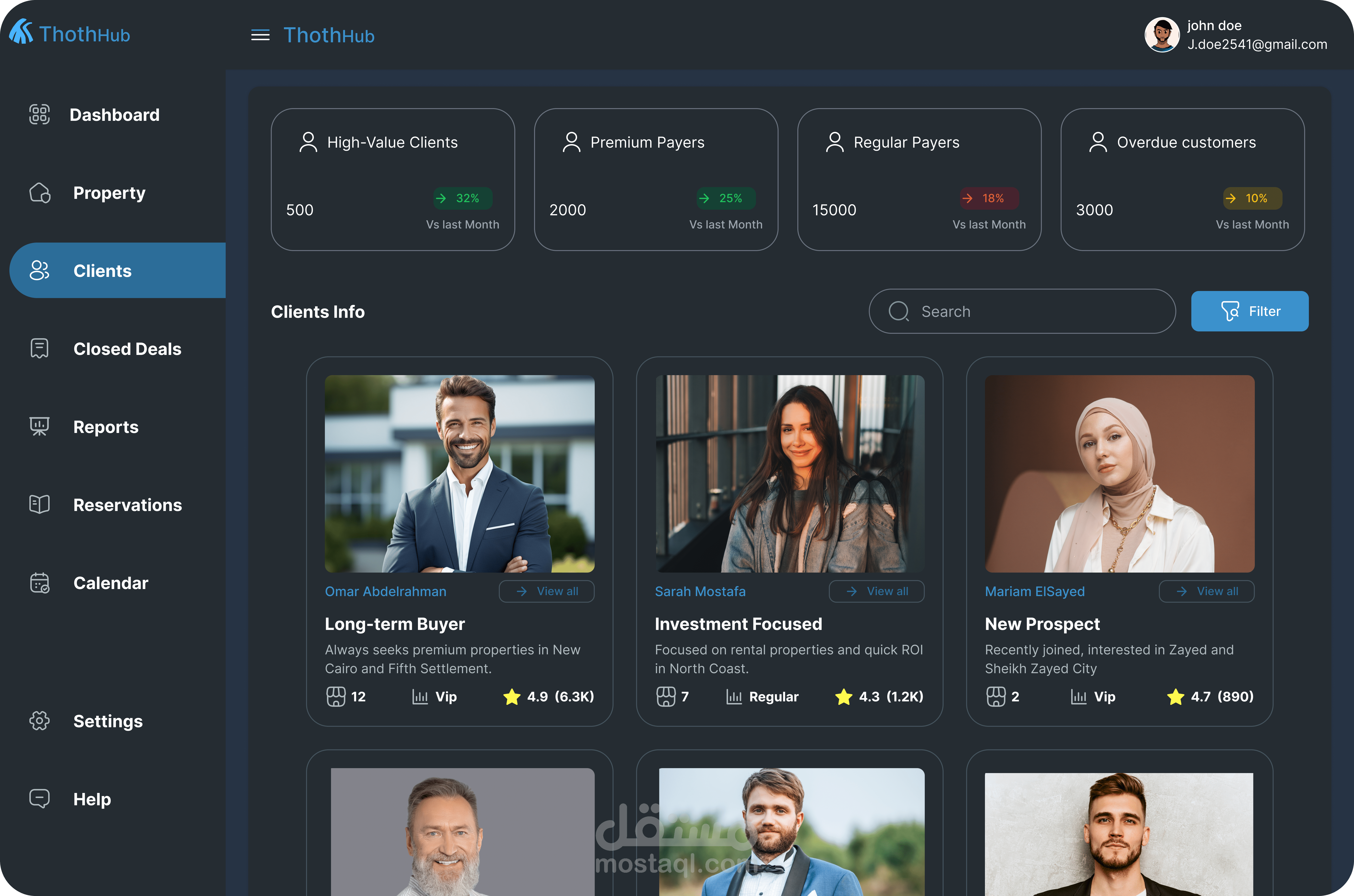Select the High-Value Clients card
This screenshot has width=1354, height=896.
[x=393, y=179]
